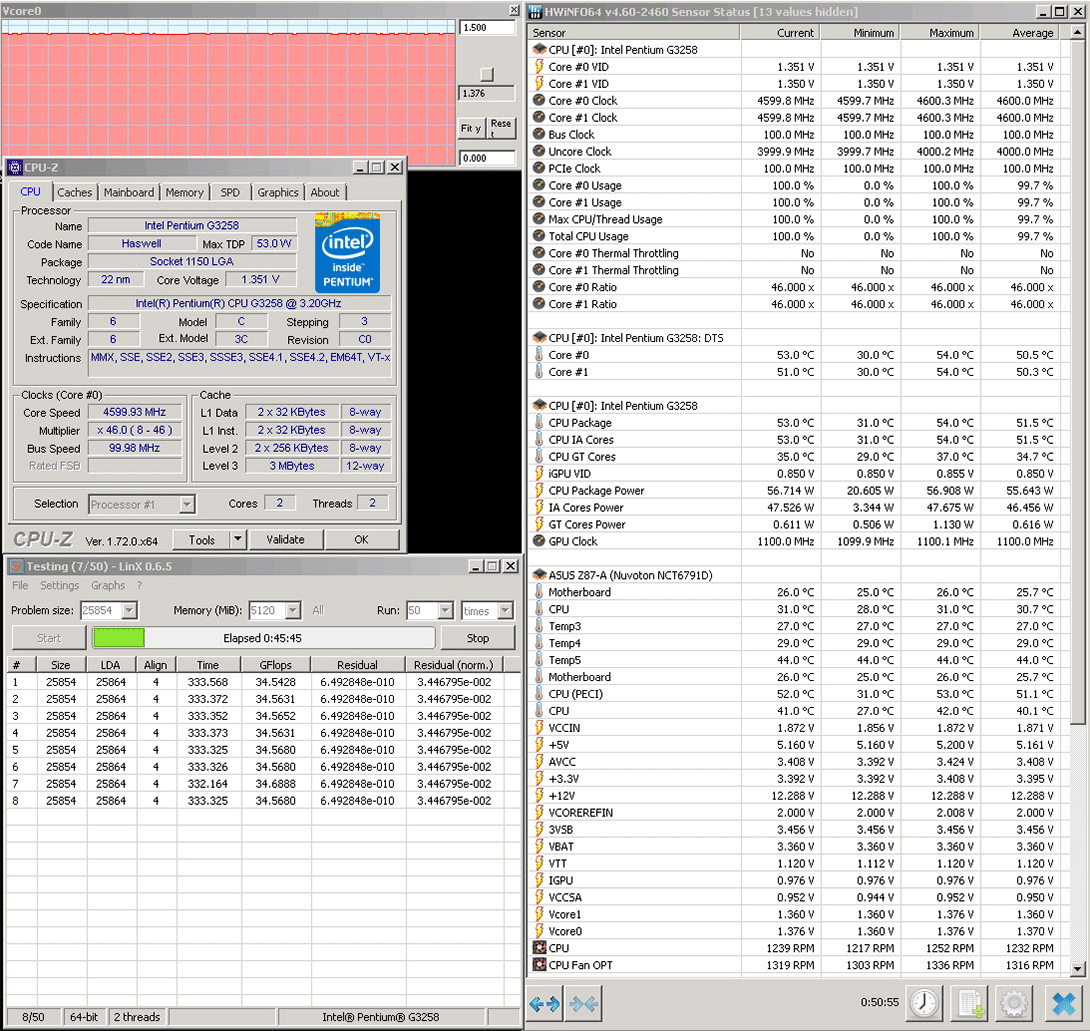Click the Maximum column header in HWiNFO
Image resolution: width=1090 pixels, height=1031 pixels.
click(x=940, y=33)
